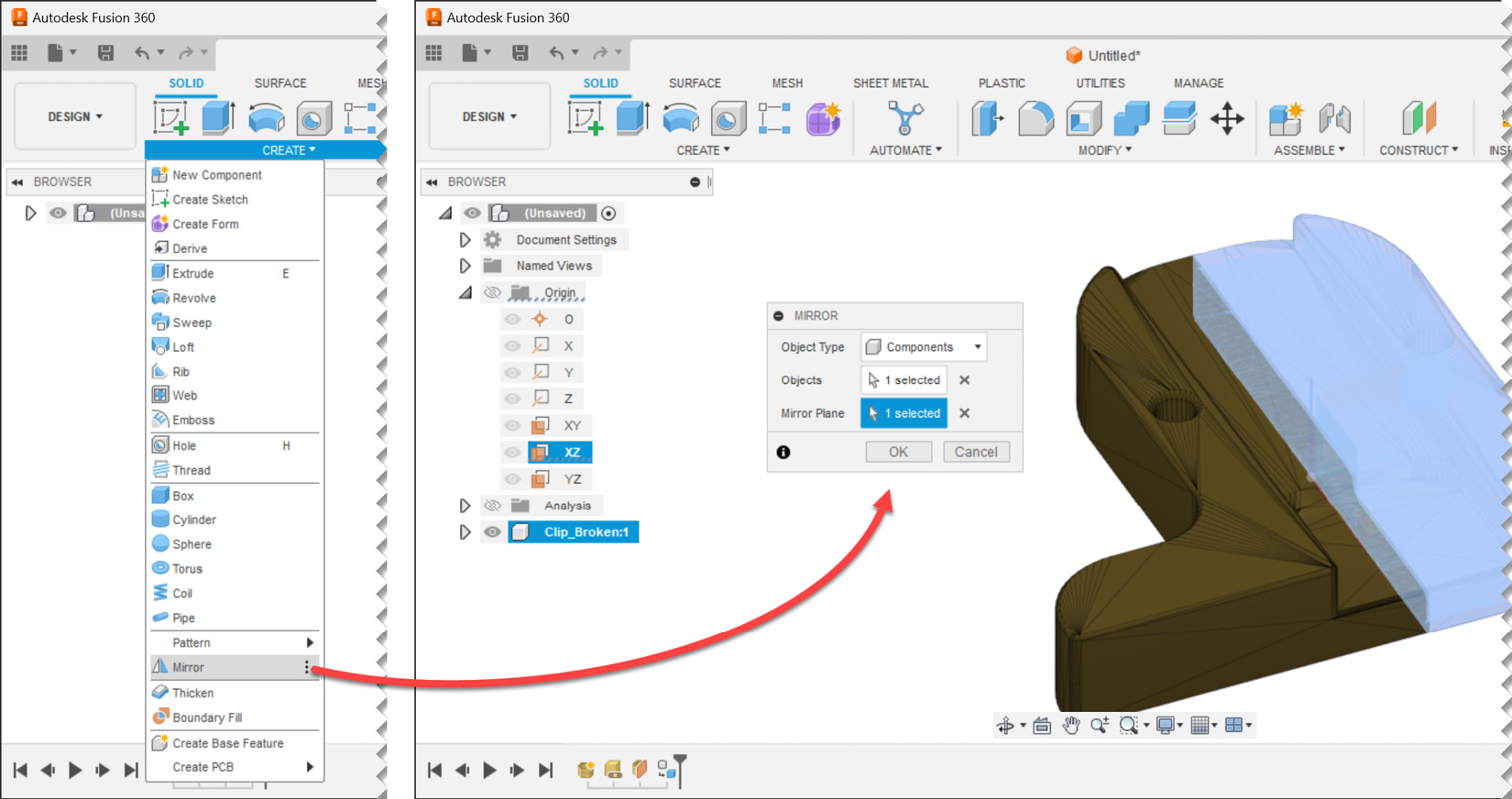Click the Offset Plane icon above Construct
Viewport: 1512px width, 799px height.
click(1419, 118)
